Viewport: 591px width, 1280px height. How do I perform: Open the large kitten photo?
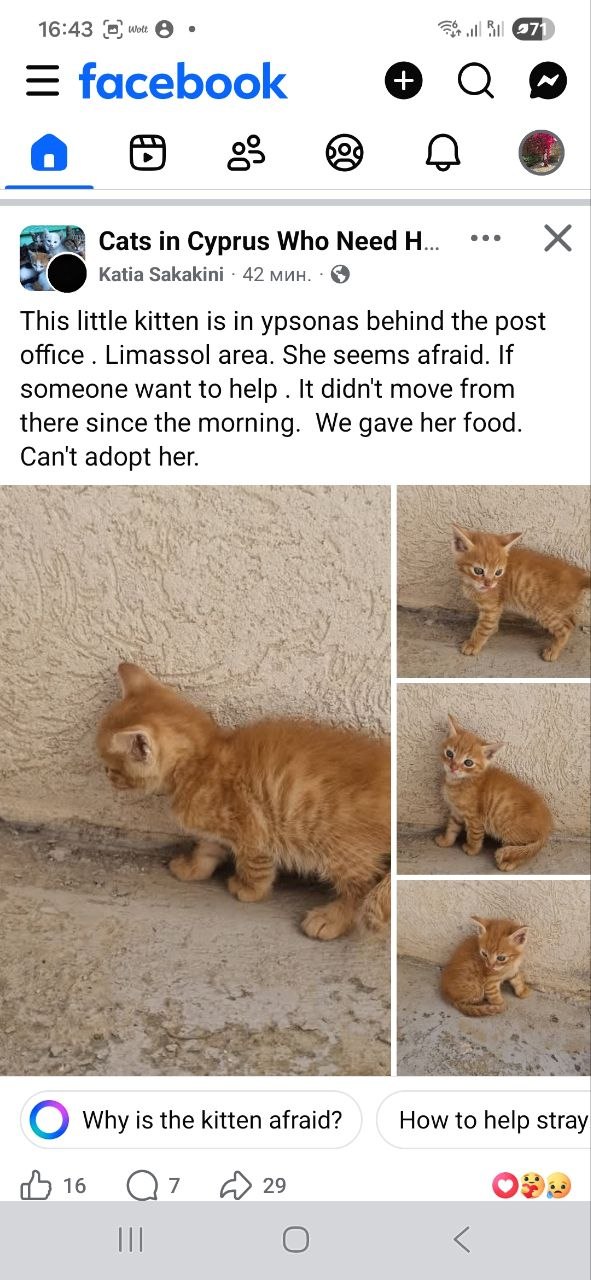[x=195, y=780]
